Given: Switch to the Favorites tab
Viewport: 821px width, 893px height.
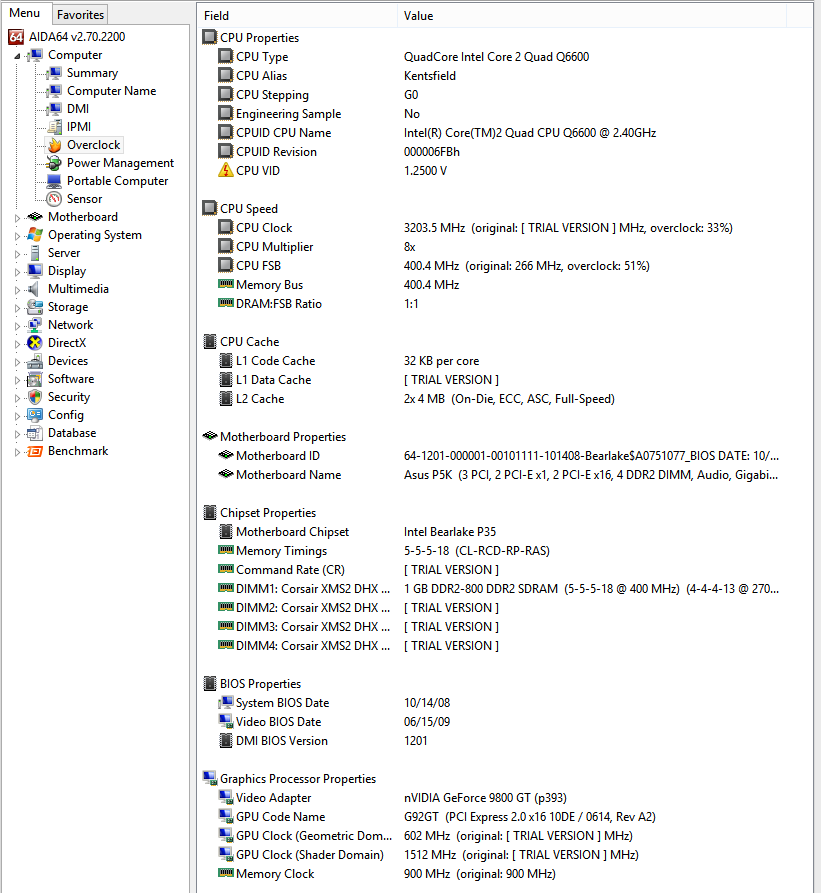Looking at the screenshot, I should [80, 15].
